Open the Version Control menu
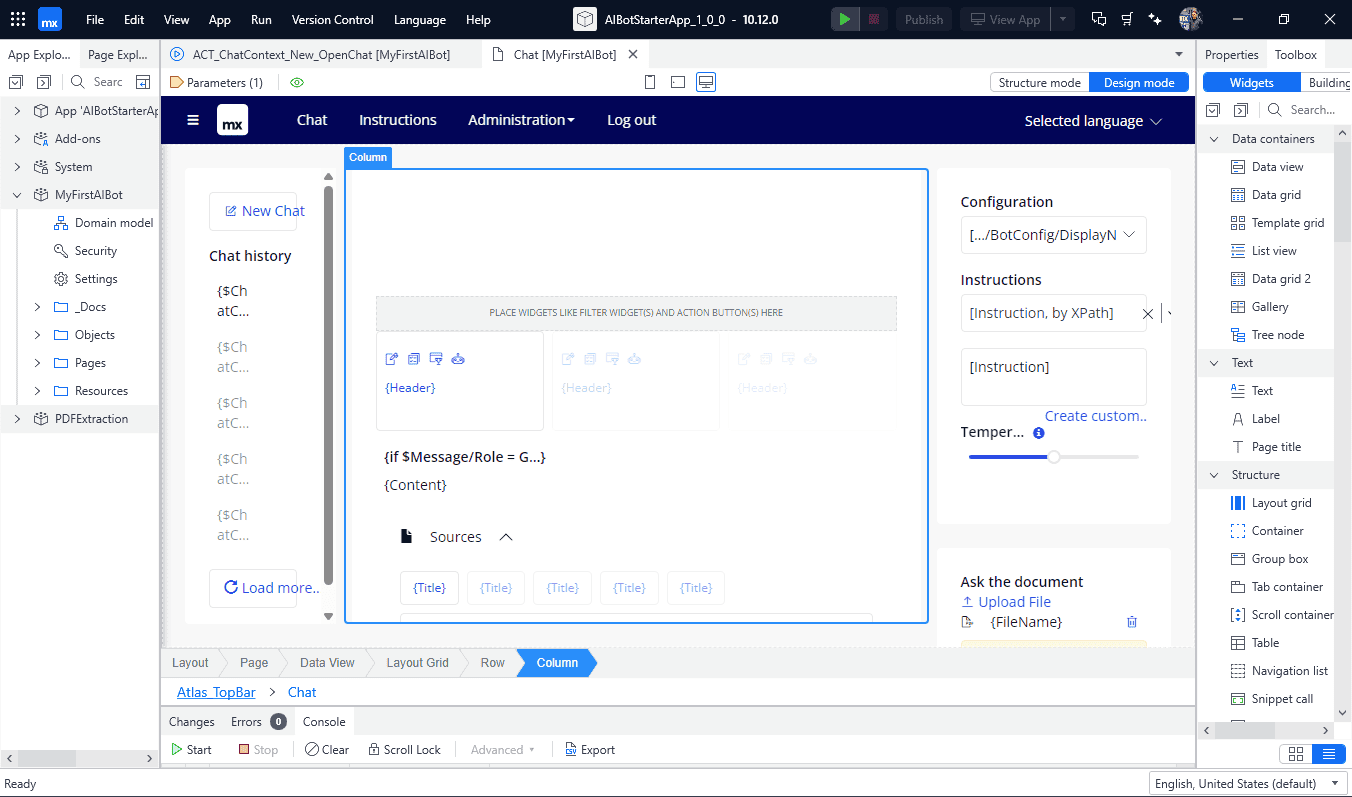The image size is (1352, 797). [332, 19]
